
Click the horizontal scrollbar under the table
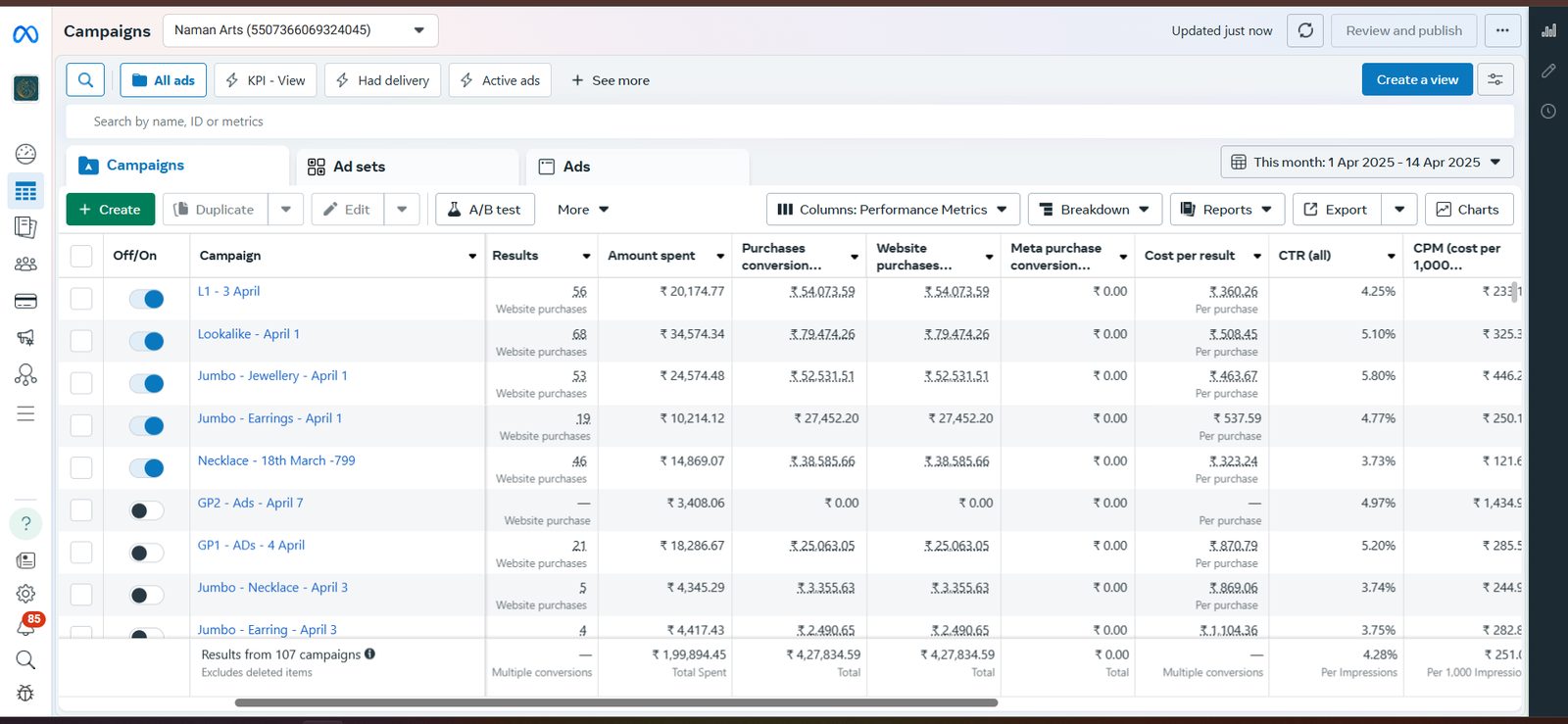coord(615,702)
